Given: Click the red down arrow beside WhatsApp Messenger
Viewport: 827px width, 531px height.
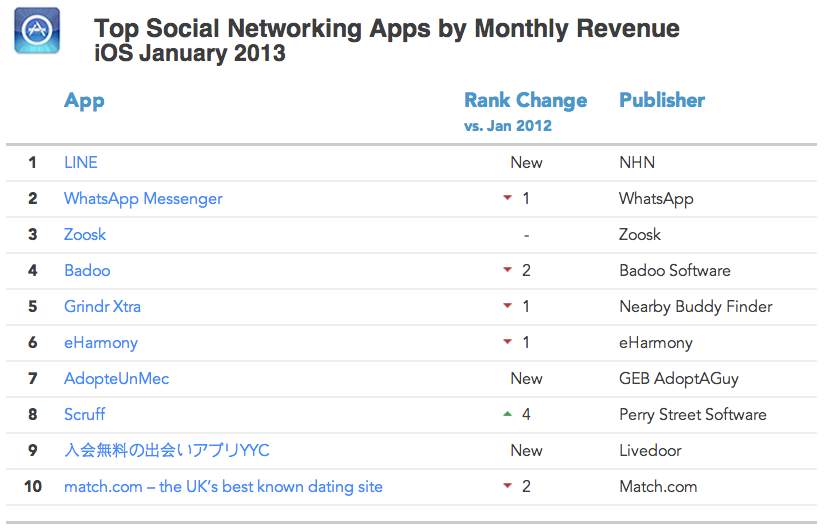Looking at the screenshot, I should click(507, 199).
